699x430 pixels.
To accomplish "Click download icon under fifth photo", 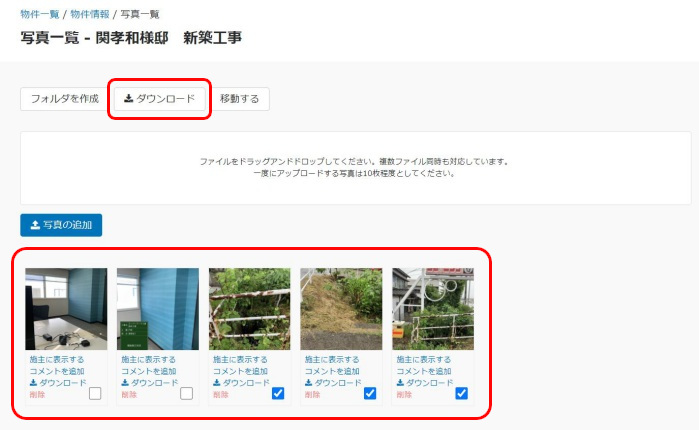I will pos(400,383).
